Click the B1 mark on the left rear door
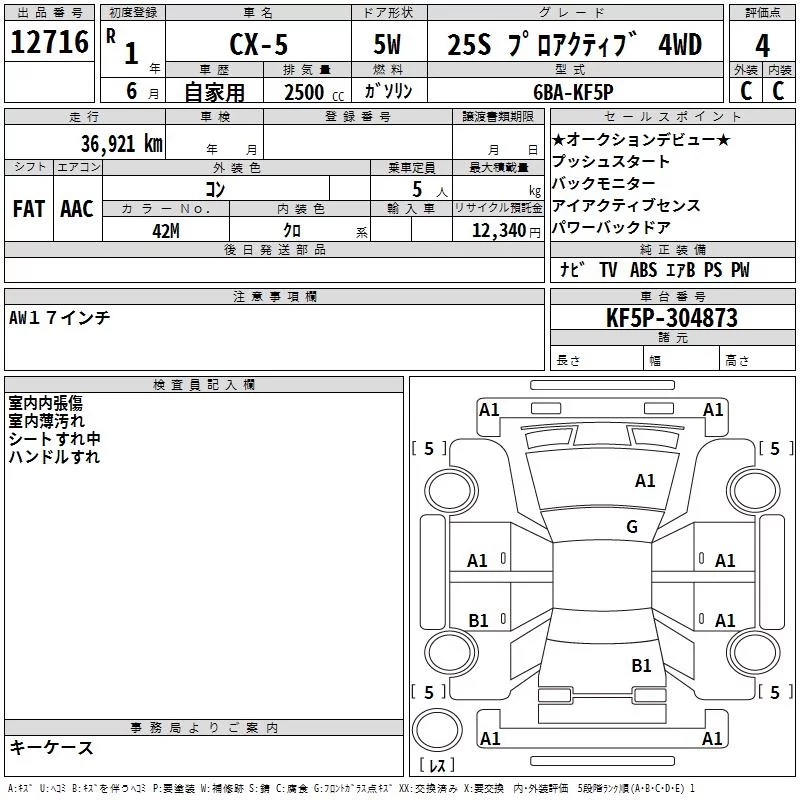 tap(479, 620)
